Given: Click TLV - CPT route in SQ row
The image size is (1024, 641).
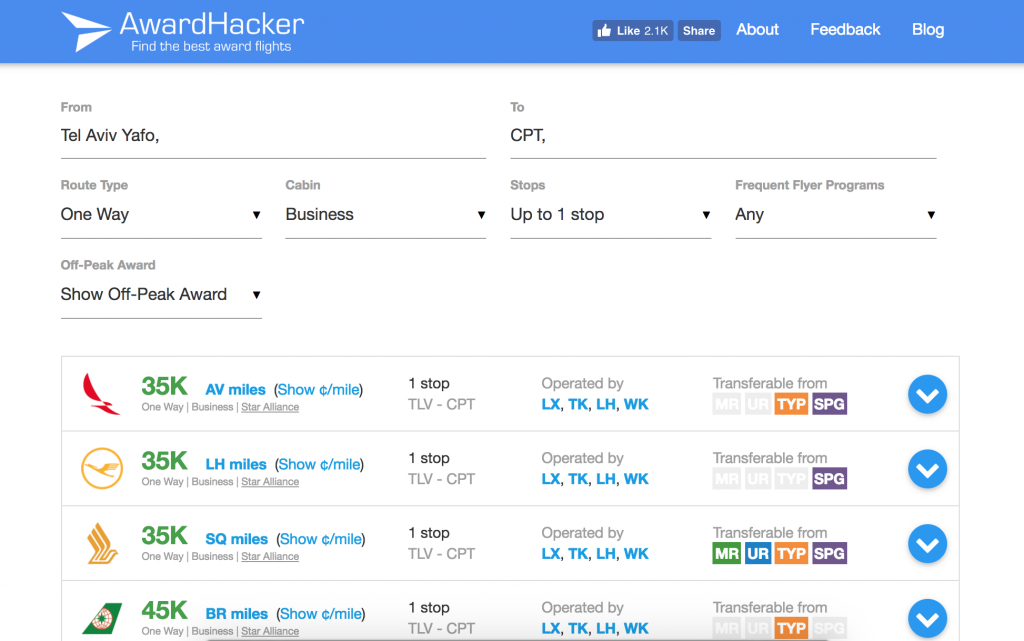Looking at the screenshot, I should 441,554.
